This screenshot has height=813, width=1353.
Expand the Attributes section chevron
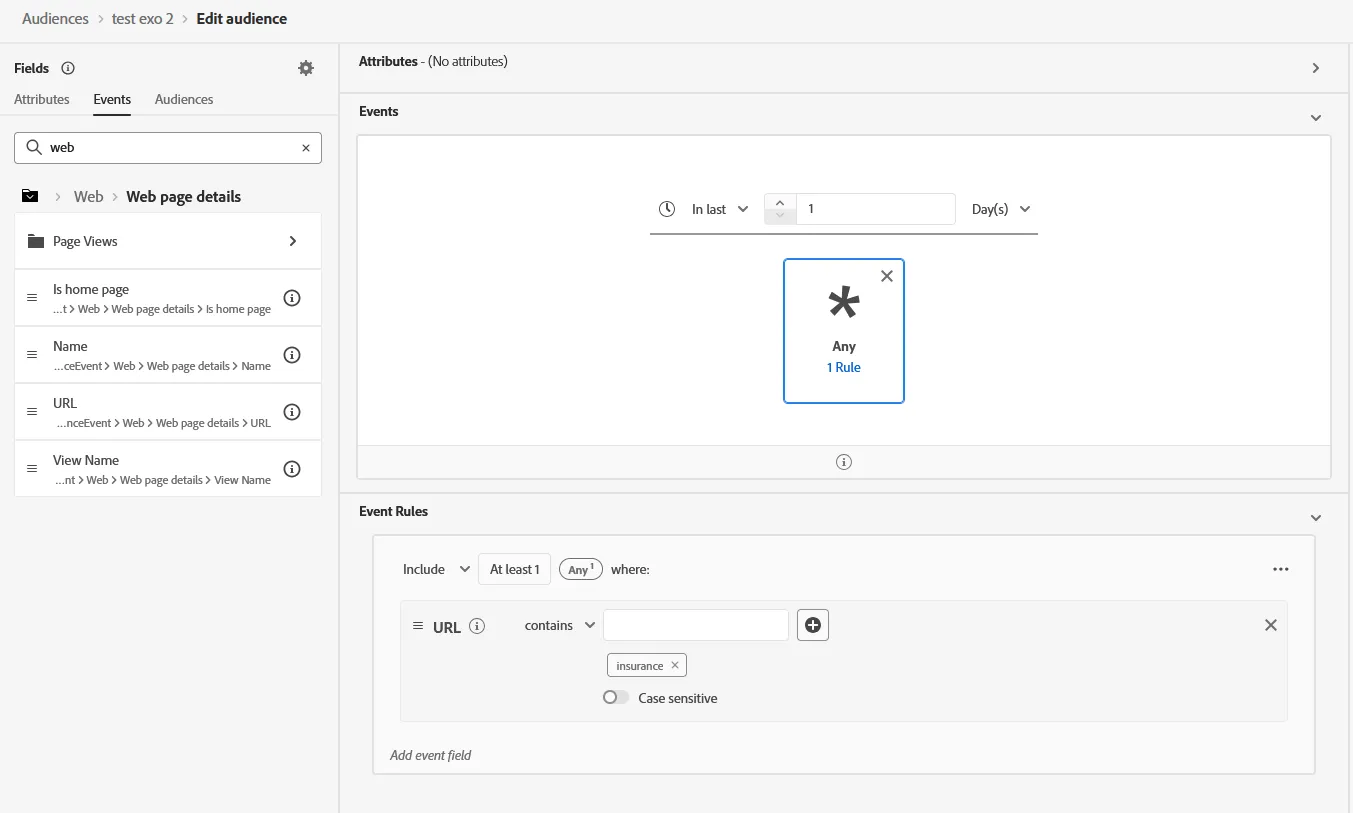point(1316,68)
